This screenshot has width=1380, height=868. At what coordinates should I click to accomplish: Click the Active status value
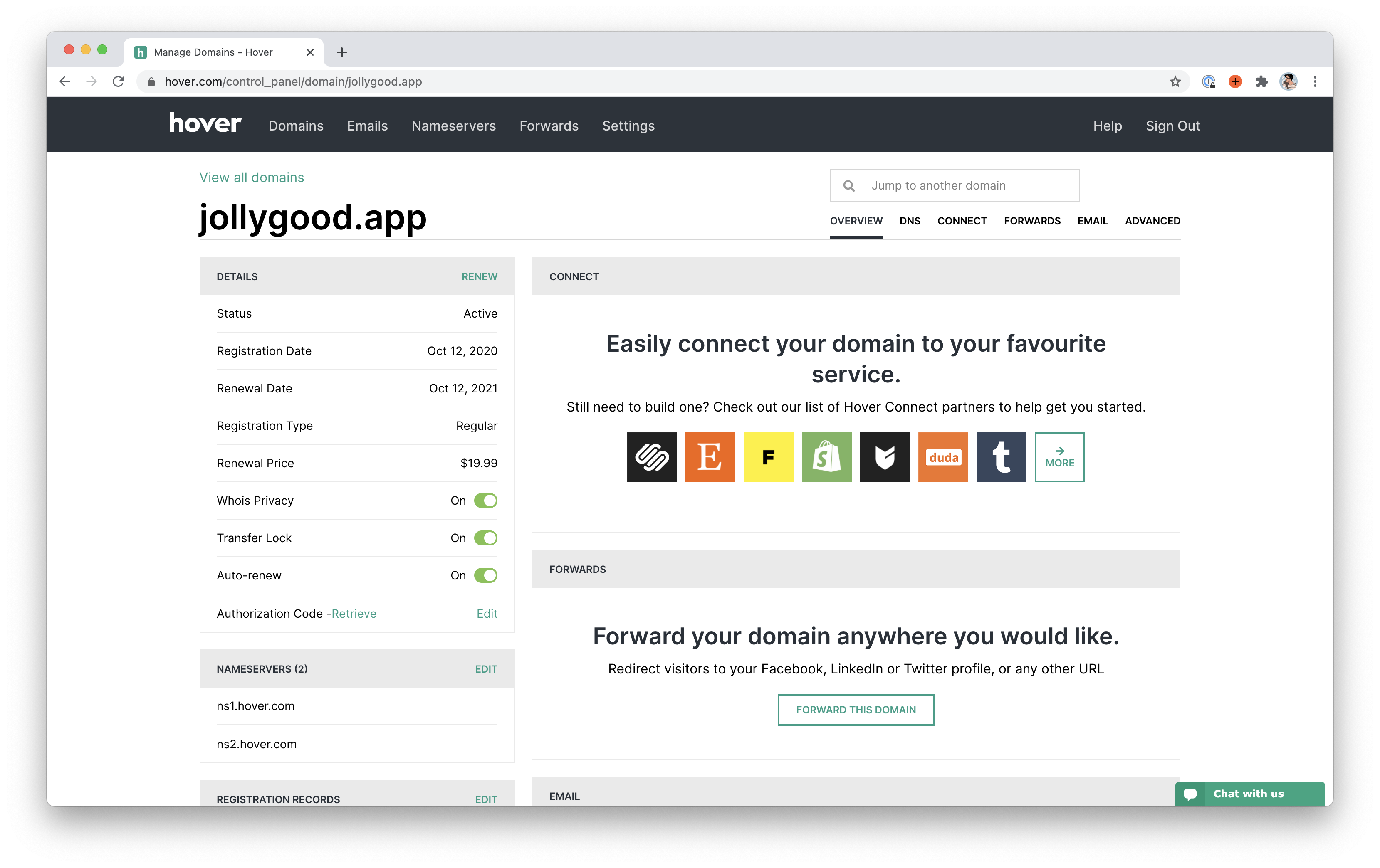click(480, 313)
